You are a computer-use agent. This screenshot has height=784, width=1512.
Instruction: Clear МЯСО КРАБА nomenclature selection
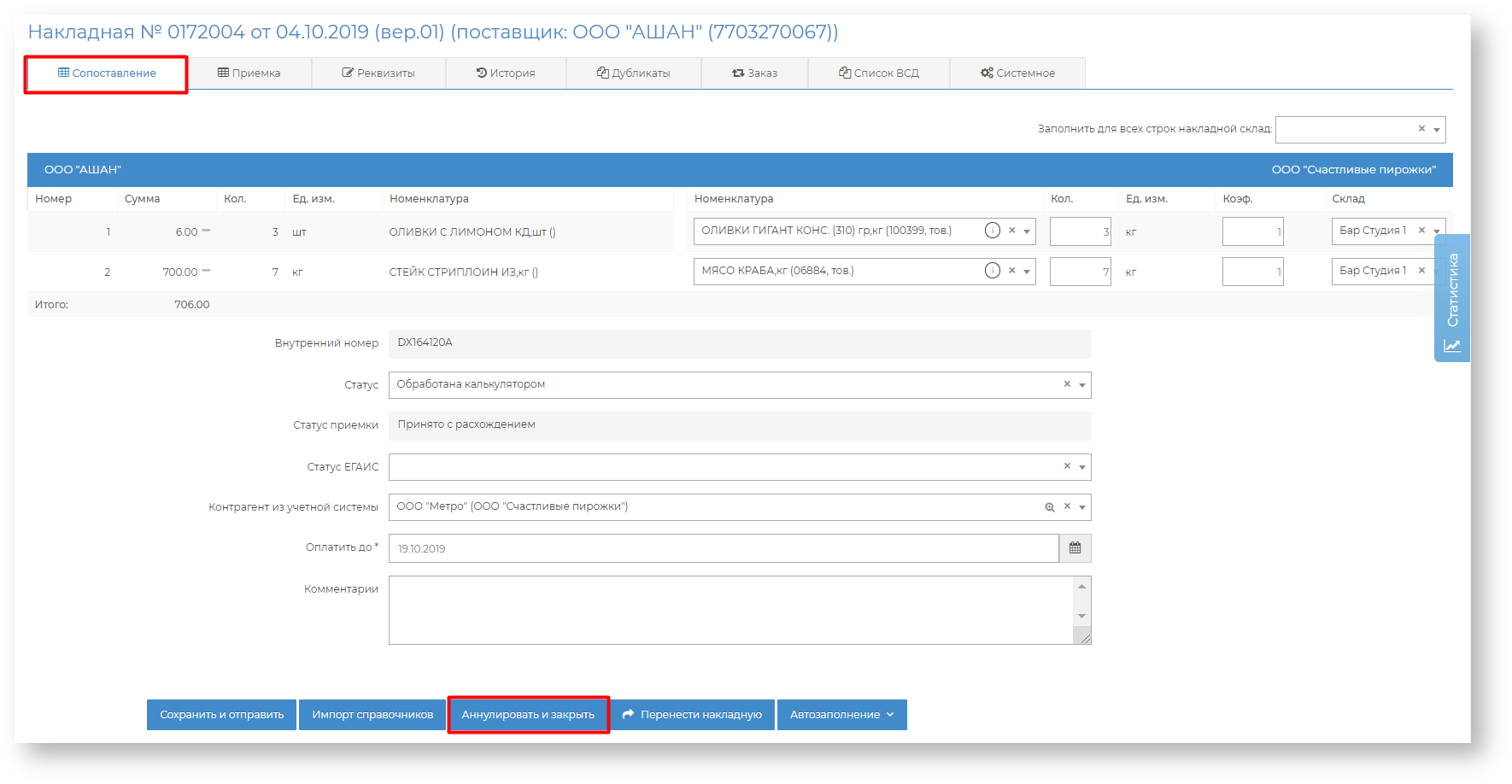point(1012,271)
